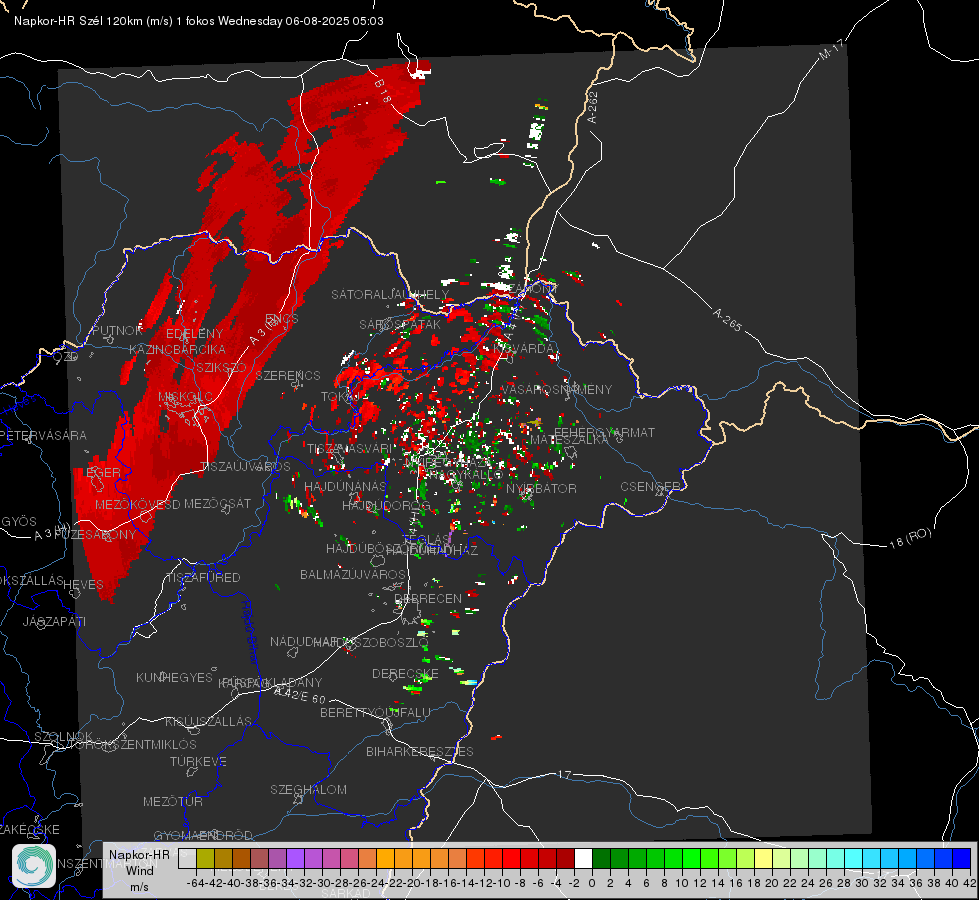Select the CSENGER label
This screenshot has height=900, width=979.
(650, 486)
